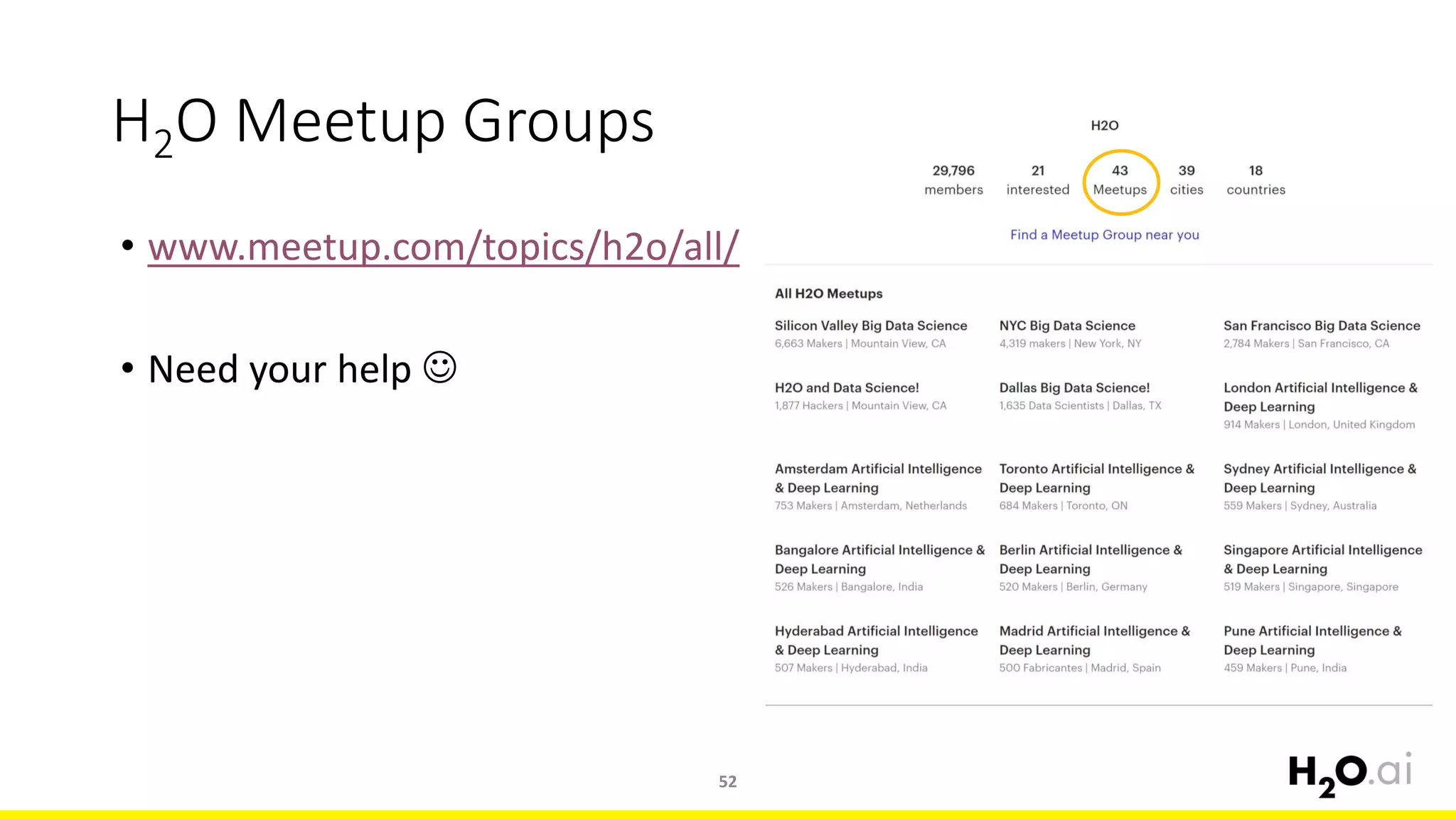Image resolution: width=1456 pixels, height=819 pixels.
Task: Open Silicon Valley Big Data Science group
Action: (871, 326)
